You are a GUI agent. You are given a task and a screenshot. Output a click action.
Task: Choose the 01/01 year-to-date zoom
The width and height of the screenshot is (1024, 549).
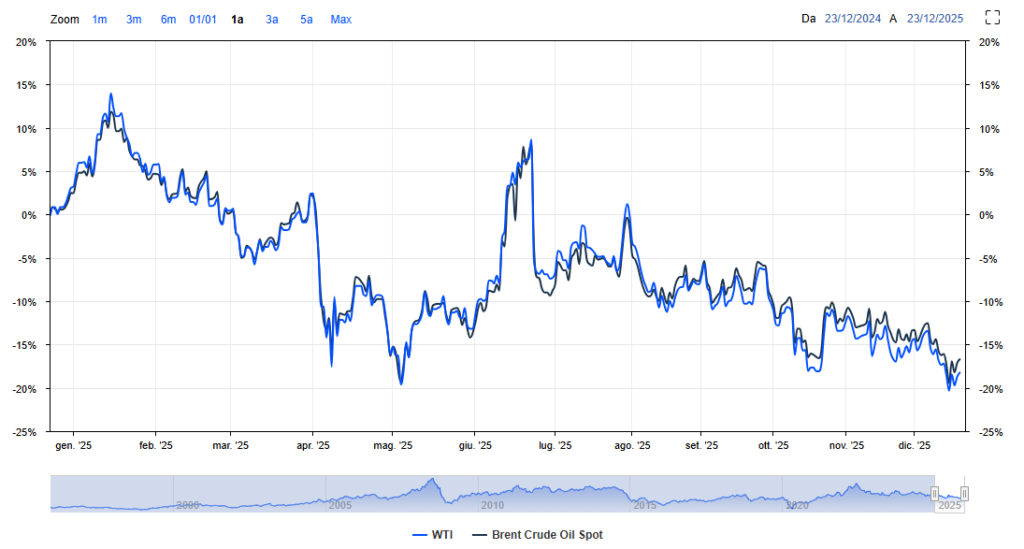[203, 19]
